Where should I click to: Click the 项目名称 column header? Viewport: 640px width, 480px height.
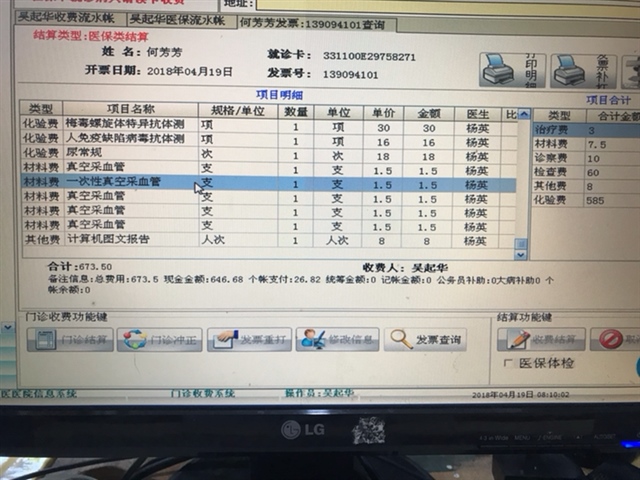[x=130, y=110]
